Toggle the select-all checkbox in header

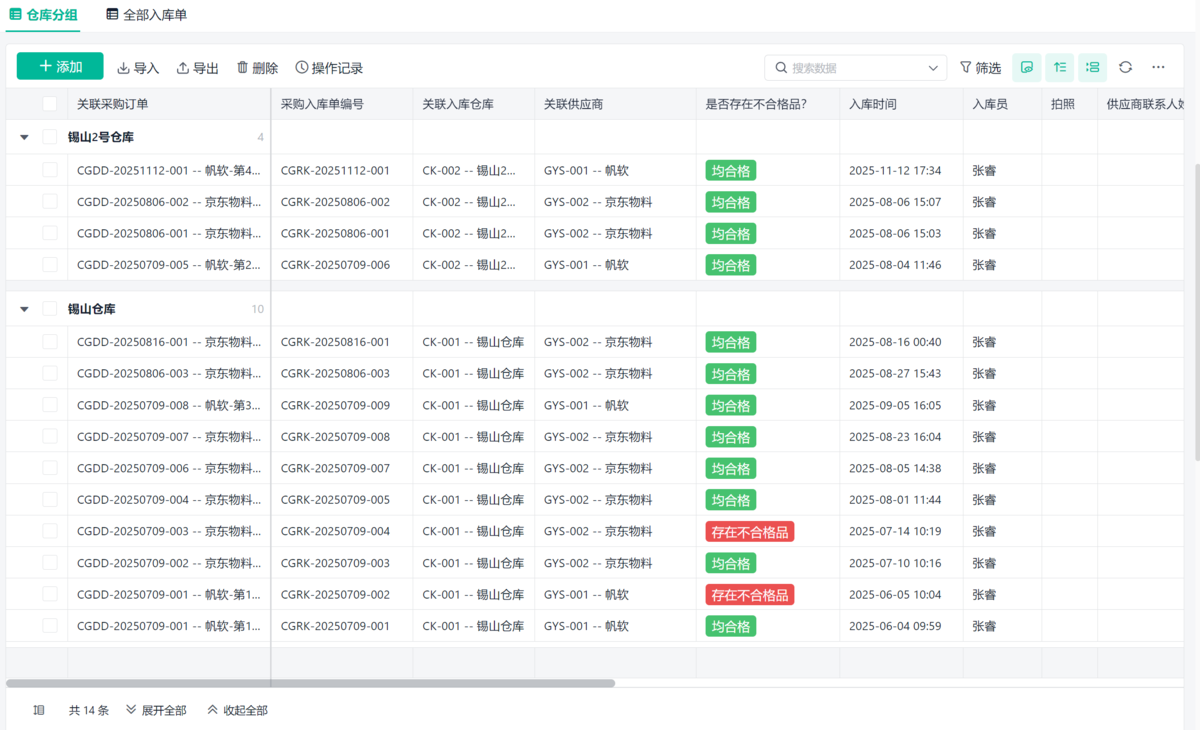[x=50, y=103]
